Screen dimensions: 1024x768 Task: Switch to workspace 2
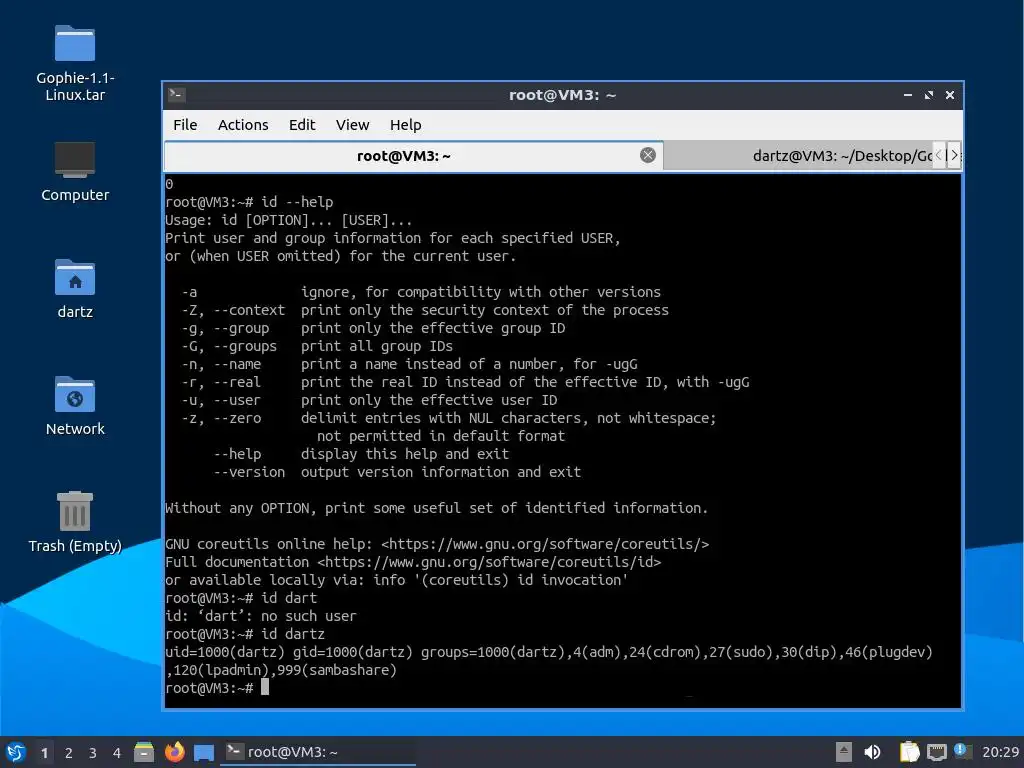(69, 753)
